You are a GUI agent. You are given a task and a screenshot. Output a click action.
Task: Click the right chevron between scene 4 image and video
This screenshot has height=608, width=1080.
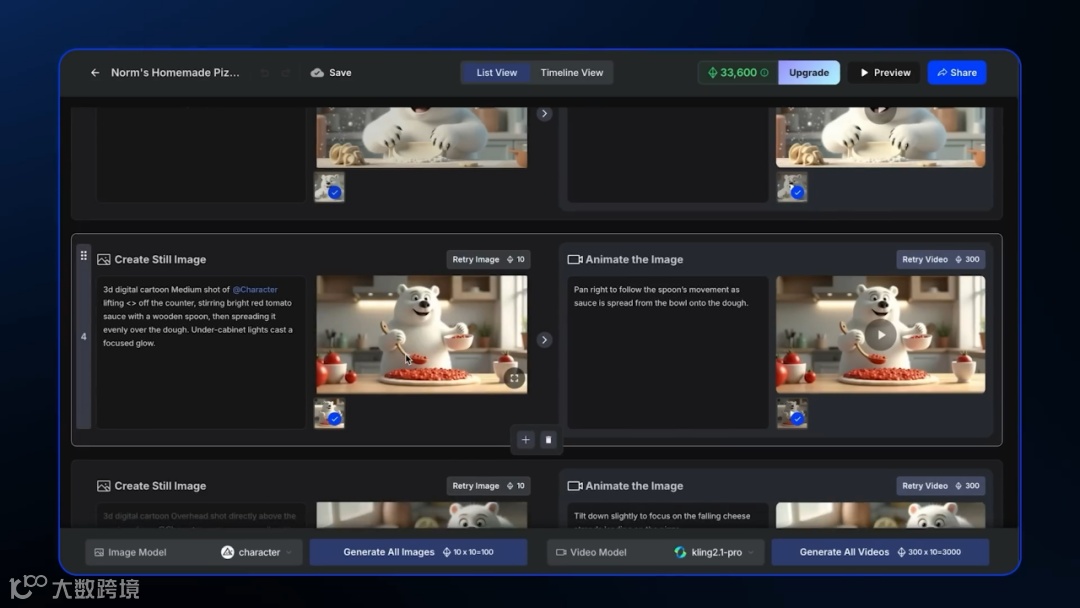click(x=544, y=339)
